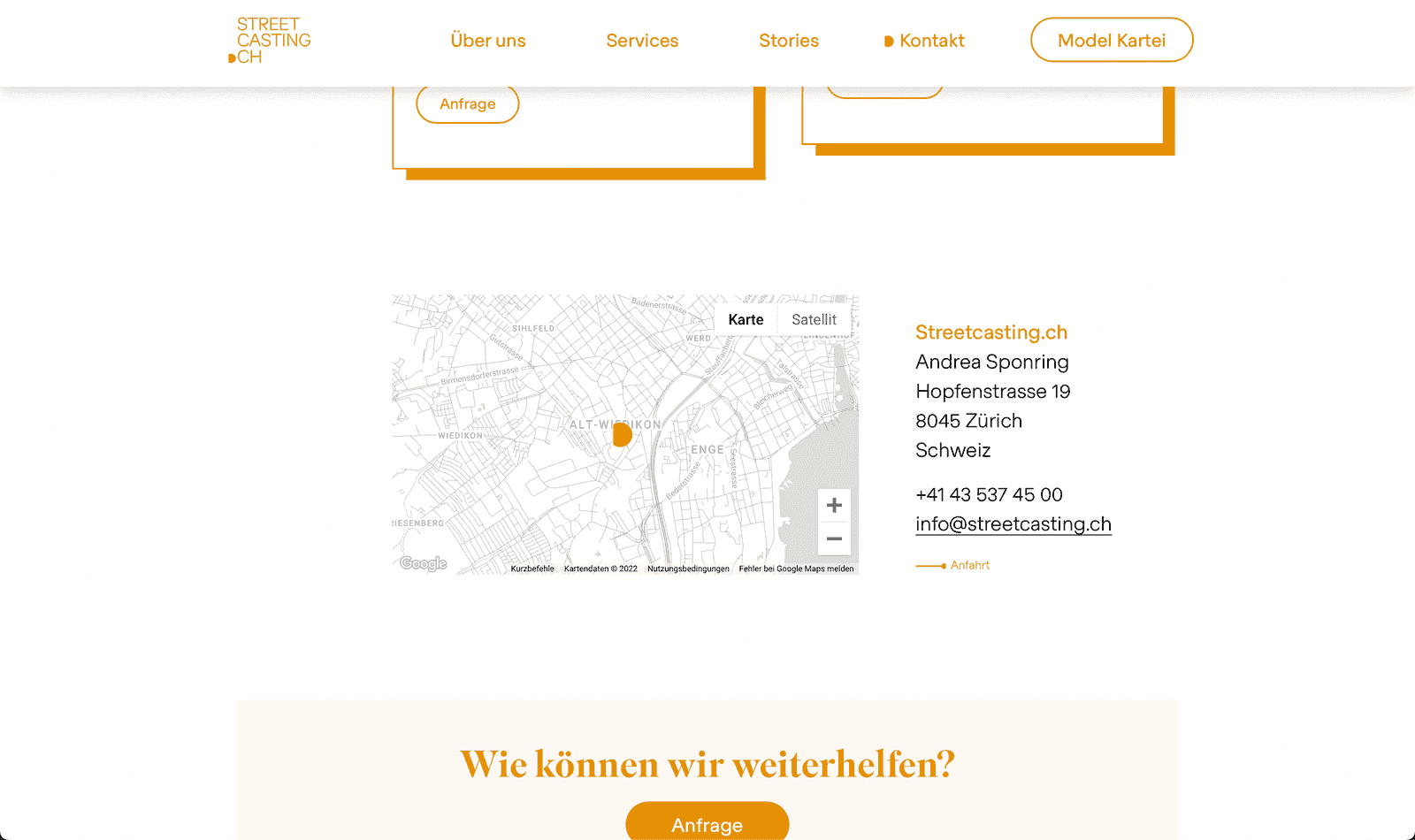The width and height of the screenshot is (1415, 840).
Task: Go to the Stories page
Action: pos(789,41)
